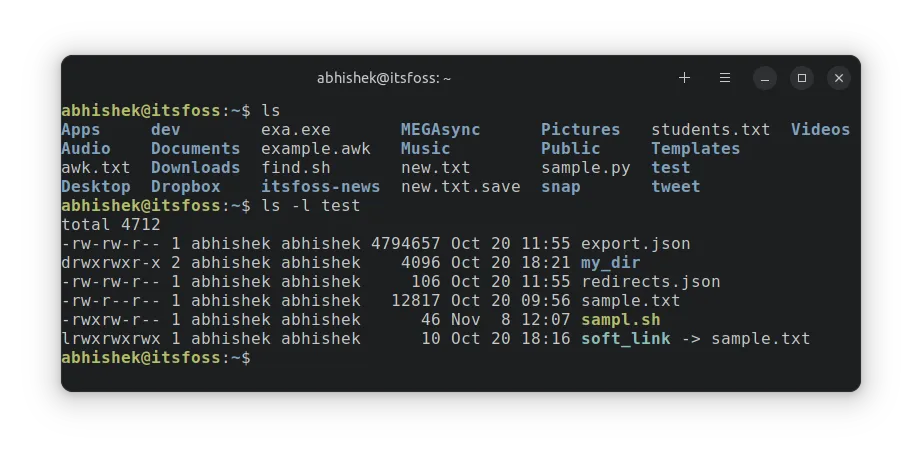Click the new.txt.save file name
This screenshot has height=459, width=922.
point(460,187)
